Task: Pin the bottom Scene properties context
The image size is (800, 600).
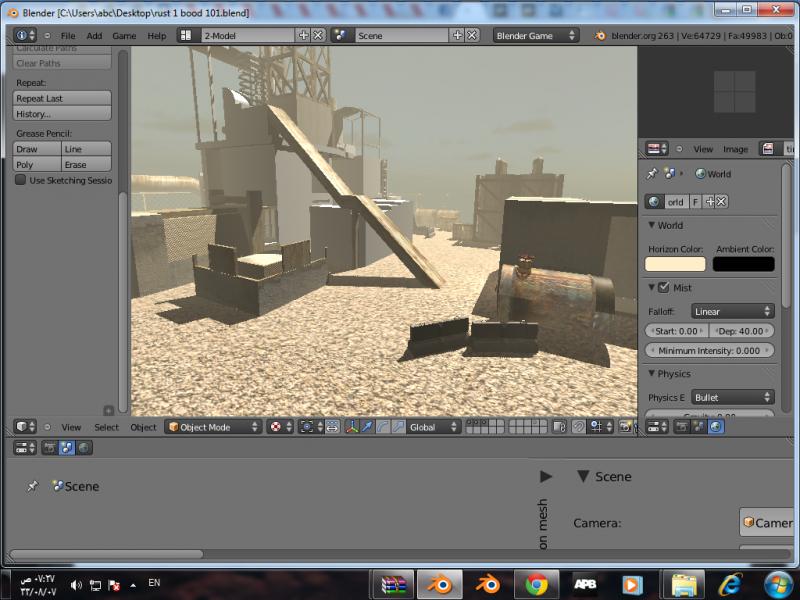Action: point(33,486)
